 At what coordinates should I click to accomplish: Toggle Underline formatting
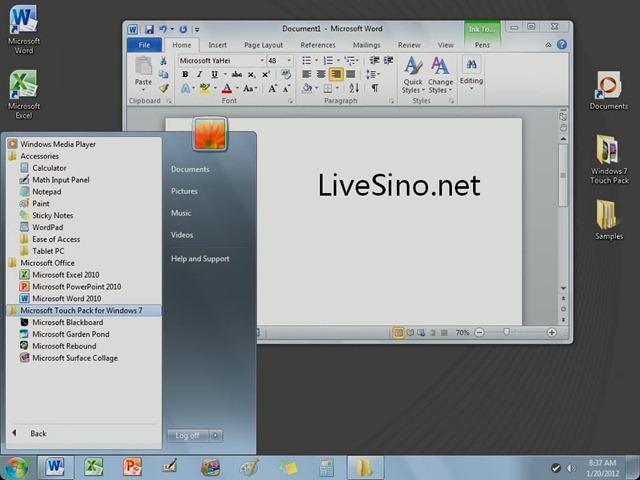coord(214,74)
